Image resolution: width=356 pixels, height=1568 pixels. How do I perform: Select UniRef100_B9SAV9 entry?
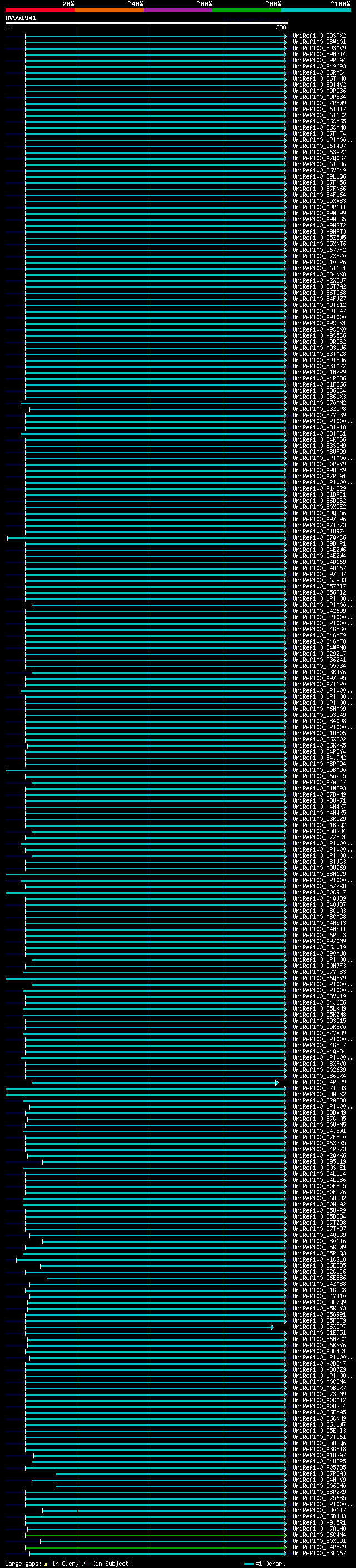click(x=319, y=48)
